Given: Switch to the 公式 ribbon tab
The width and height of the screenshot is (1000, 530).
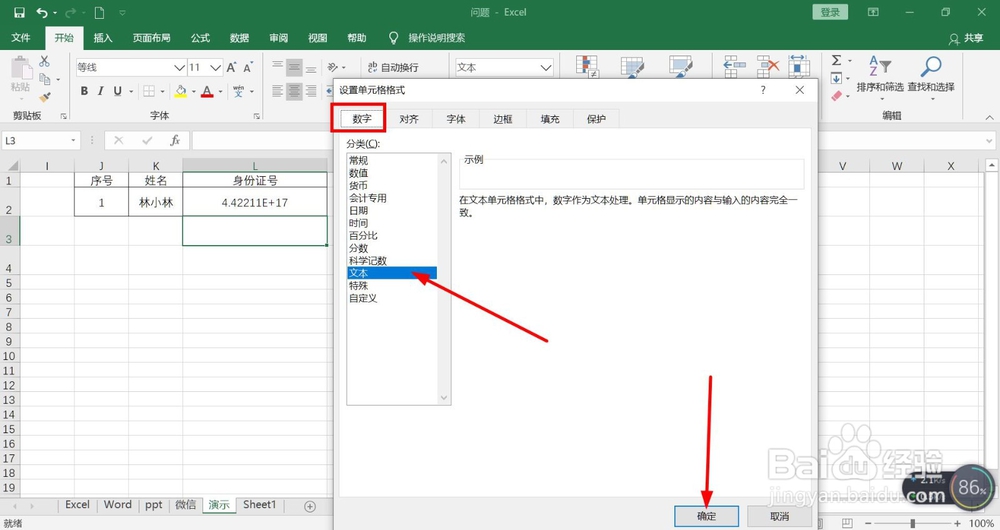Looking at the screenshot, I should [x=200, y=38].
